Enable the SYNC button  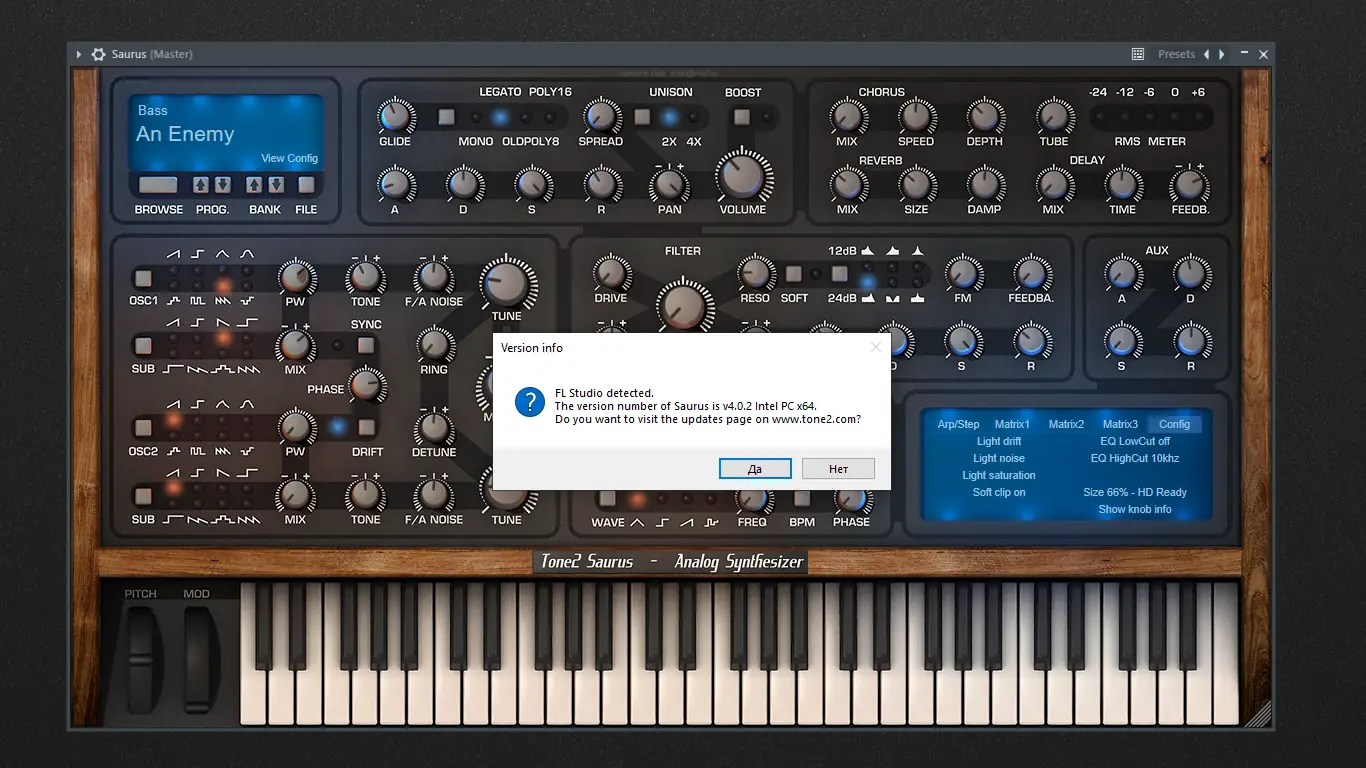(x=366, y=345)
